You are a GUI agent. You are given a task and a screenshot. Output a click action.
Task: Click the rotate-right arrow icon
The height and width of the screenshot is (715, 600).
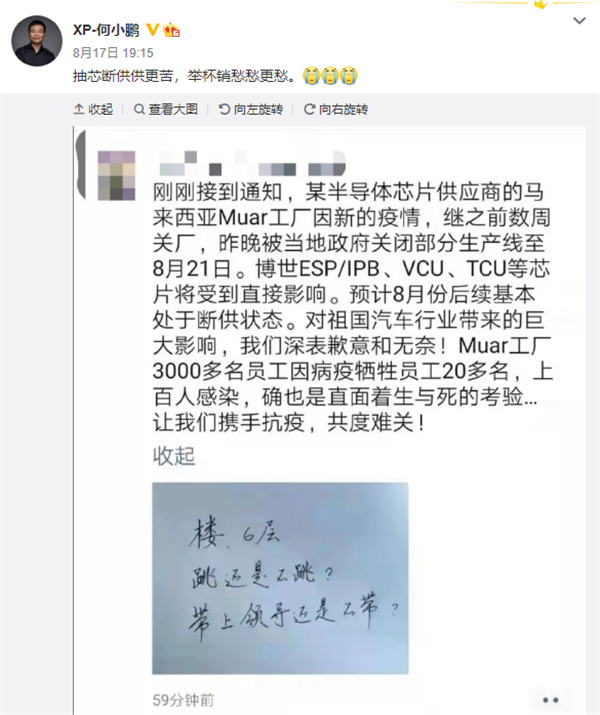(x=309, y=109)
